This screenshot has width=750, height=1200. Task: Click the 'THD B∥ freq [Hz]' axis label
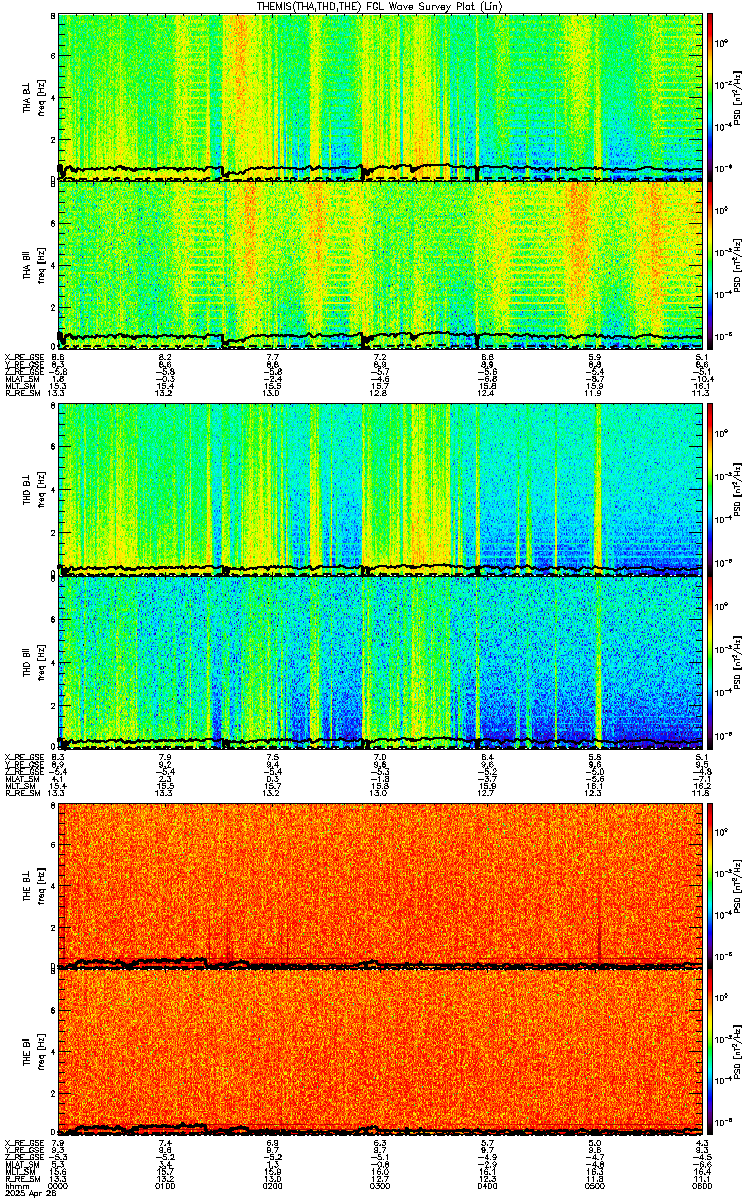pos(34,662)
